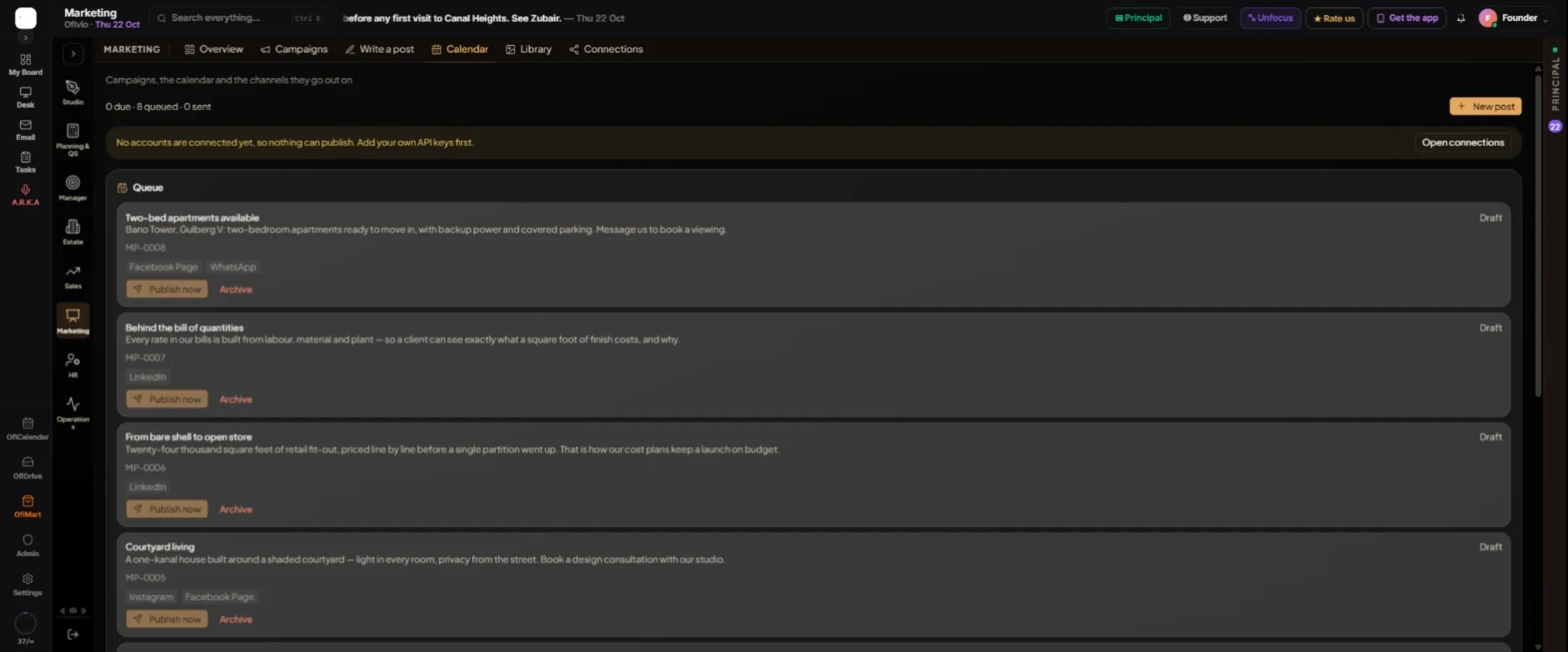
Task: Open the notifications bell
Action: pos(1461,18)
